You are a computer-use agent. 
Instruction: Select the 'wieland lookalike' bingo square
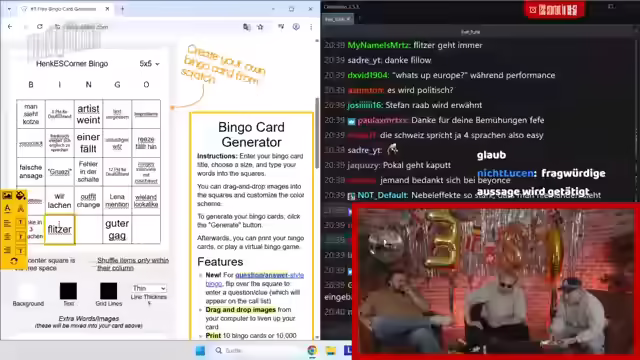146,201
